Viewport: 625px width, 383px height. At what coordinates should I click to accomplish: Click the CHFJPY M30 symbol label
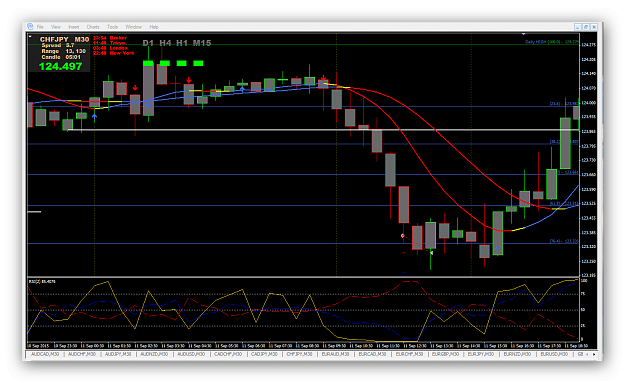(64, 39)
